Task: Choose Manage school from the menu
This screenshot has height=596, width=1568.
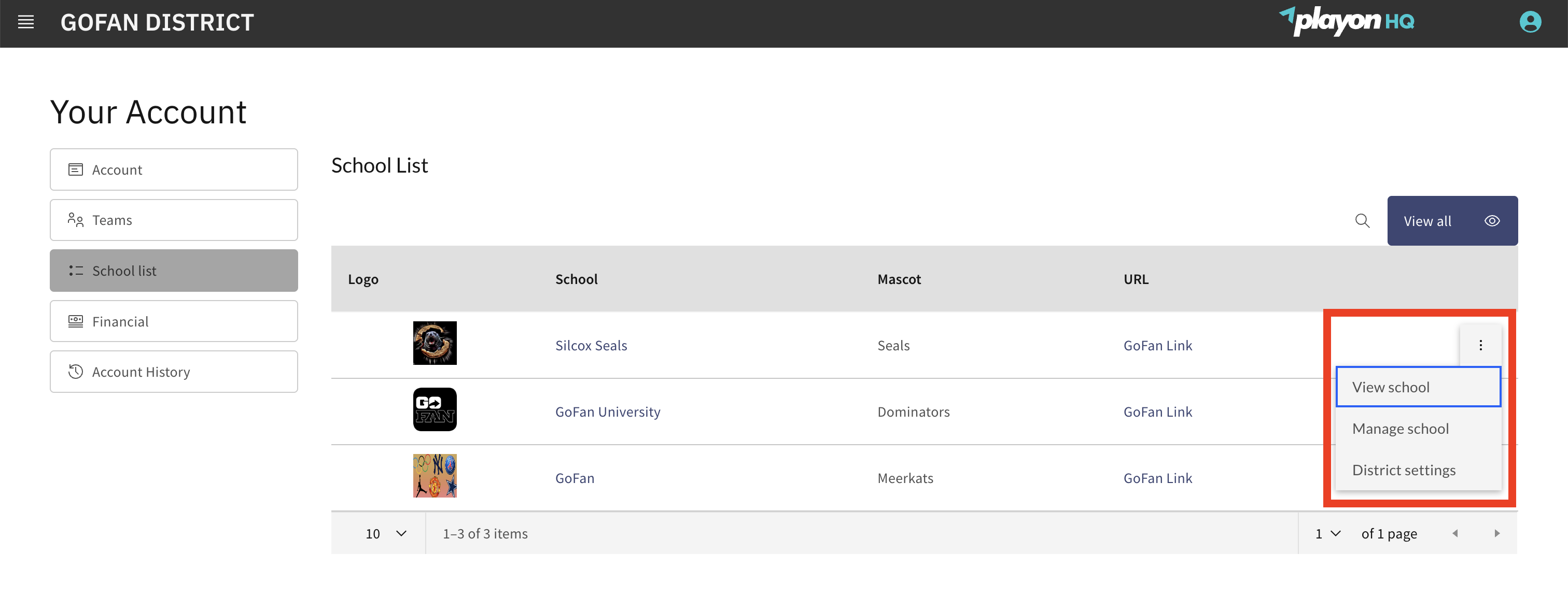Action: [1418, 428]
